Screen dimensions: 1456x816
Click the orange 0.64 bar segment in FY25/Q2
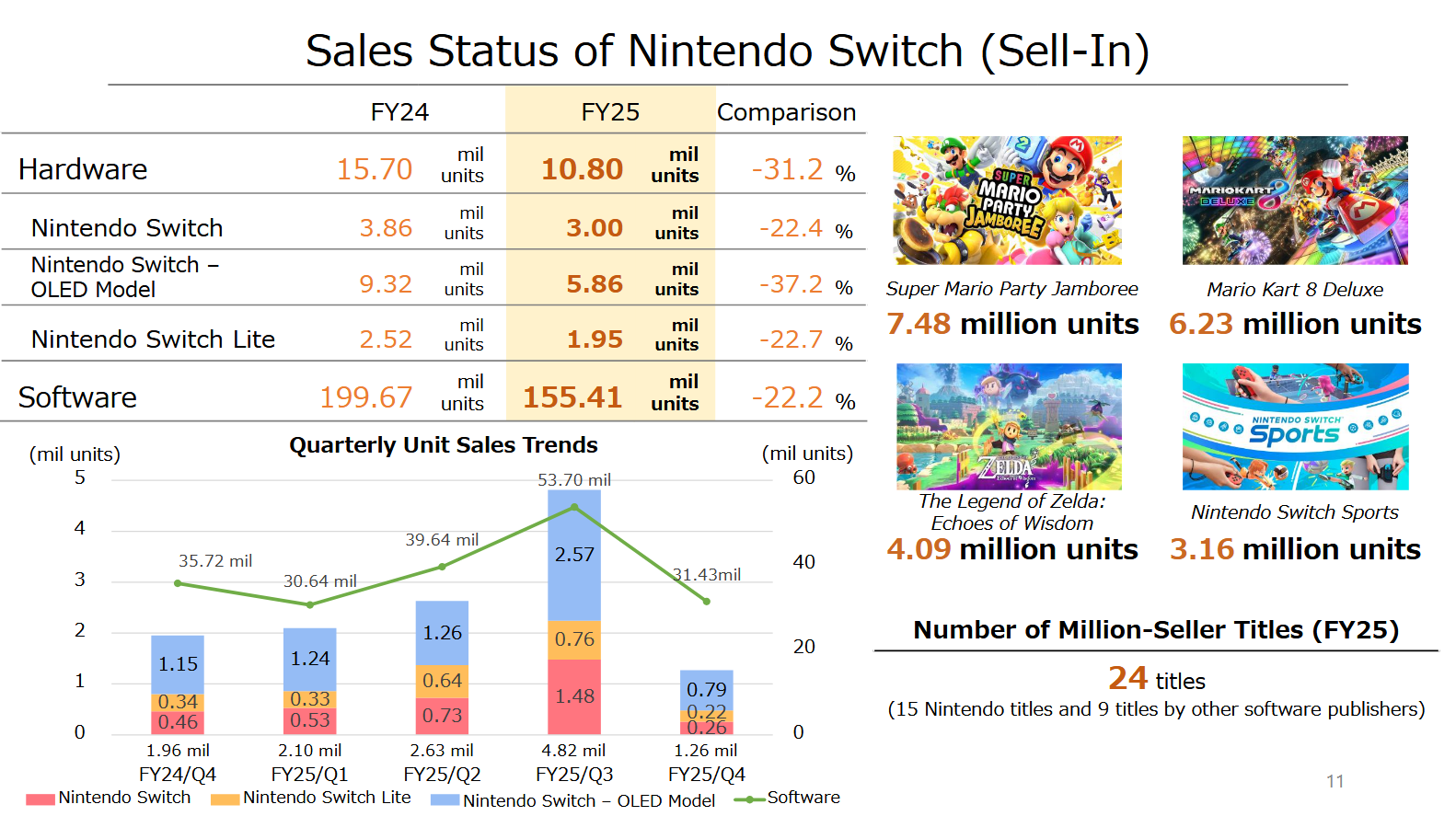[442, 681]
